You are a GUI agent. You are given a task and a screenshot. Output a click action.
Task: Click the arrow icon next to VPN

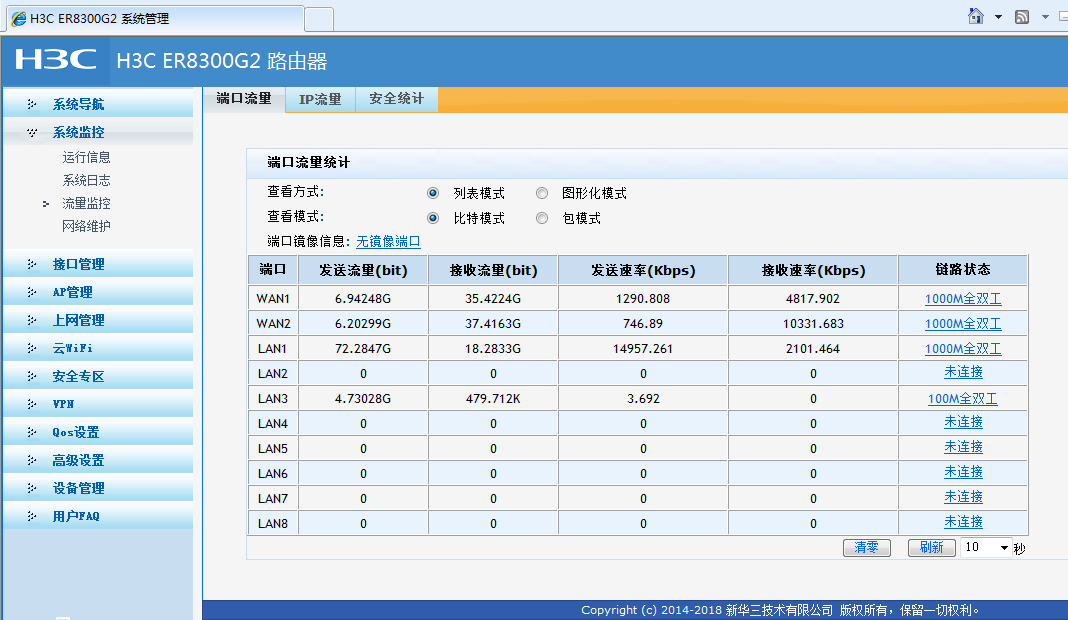[31, 404]
